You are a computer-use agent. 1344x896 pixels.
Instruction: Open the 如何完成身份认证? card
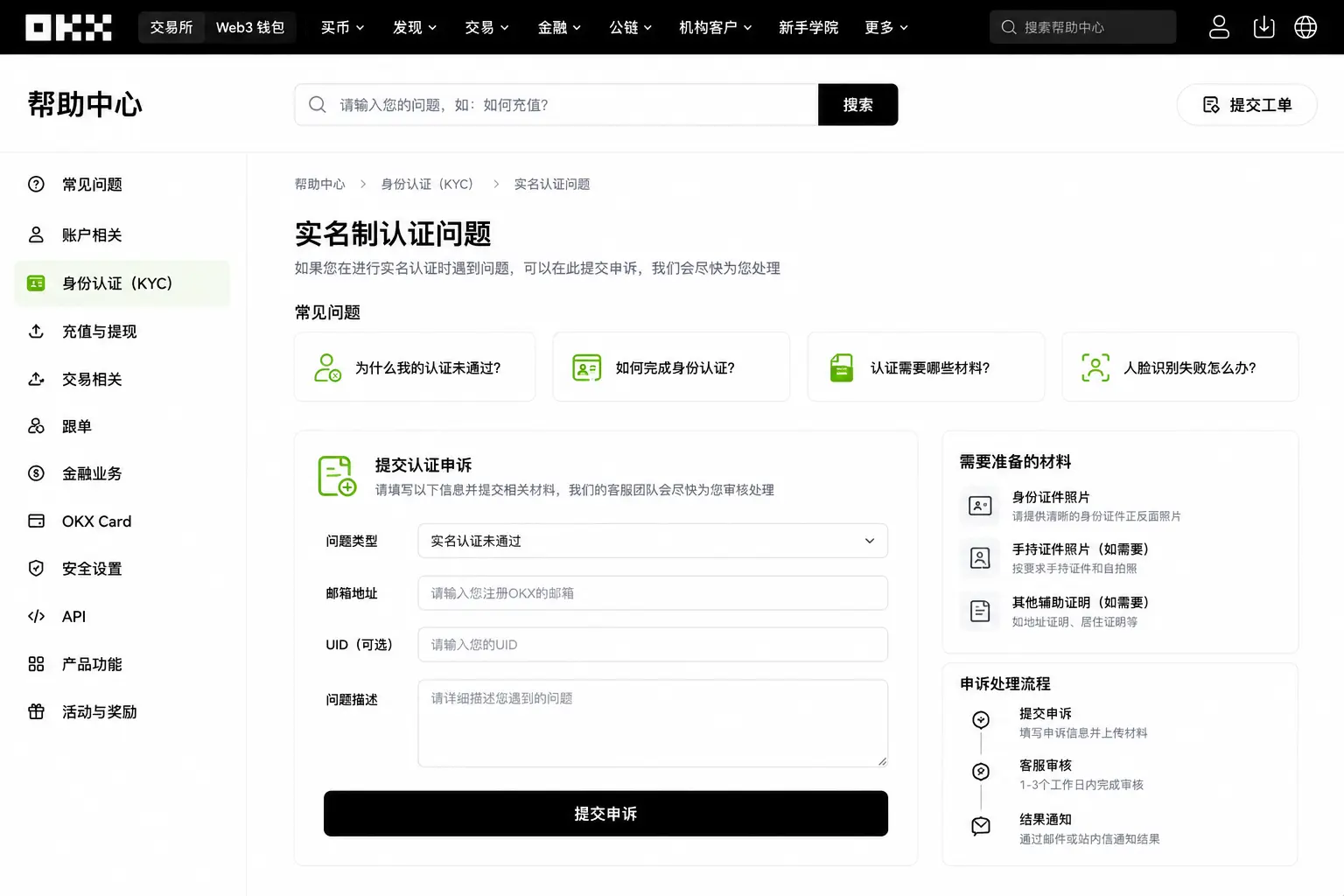pyautogui.click(x=671, y=367)
